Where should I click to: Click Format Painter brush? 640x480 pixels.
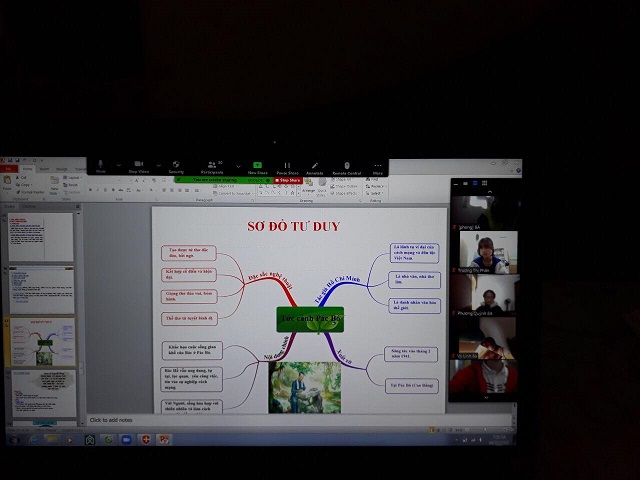coord(30,192)
